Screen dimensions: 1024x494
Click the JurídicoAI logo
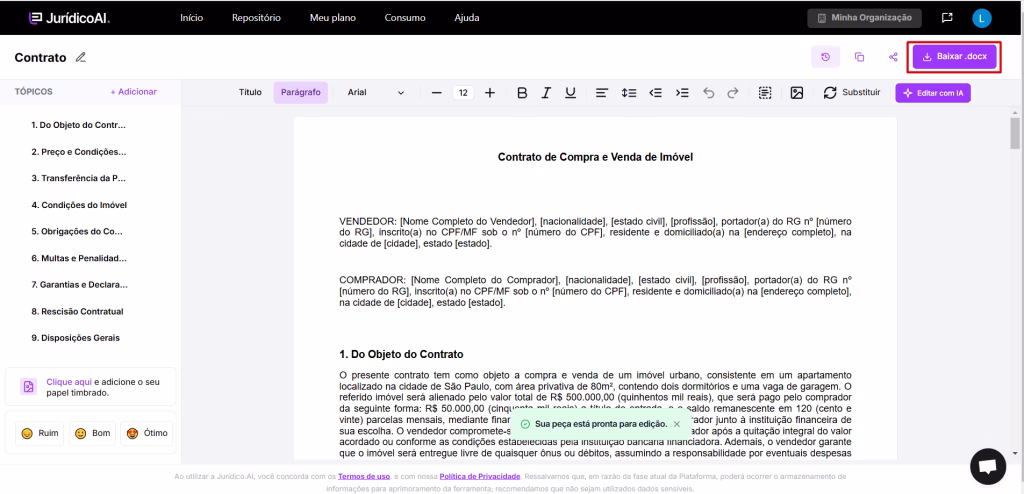pos(69,18)
